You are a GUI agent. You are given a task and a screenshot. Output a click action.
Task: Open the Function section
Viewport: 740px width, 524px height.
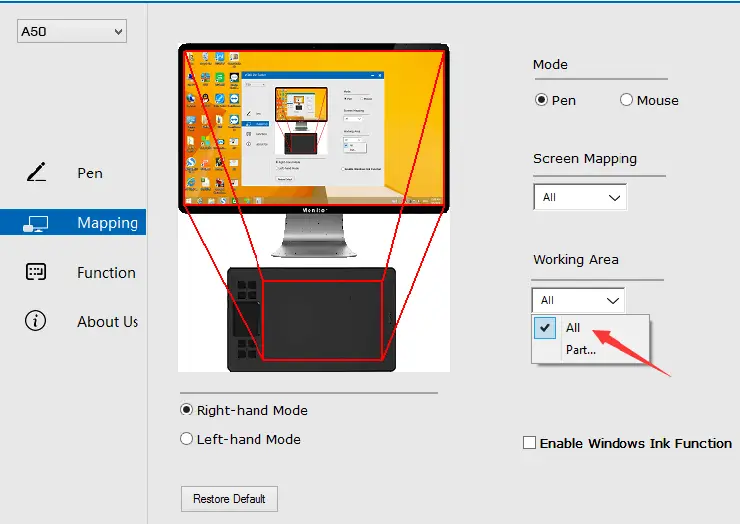[106, 272]
